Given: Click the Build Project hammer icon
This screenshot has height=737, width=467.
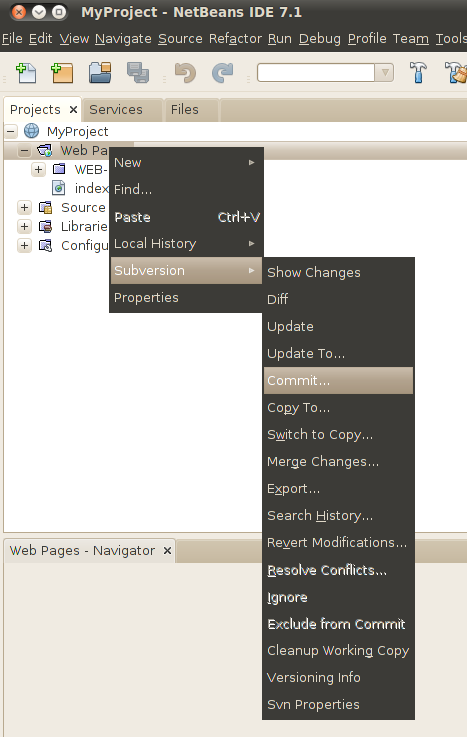Looking at the screenshot, I should (x=418, y=73).
